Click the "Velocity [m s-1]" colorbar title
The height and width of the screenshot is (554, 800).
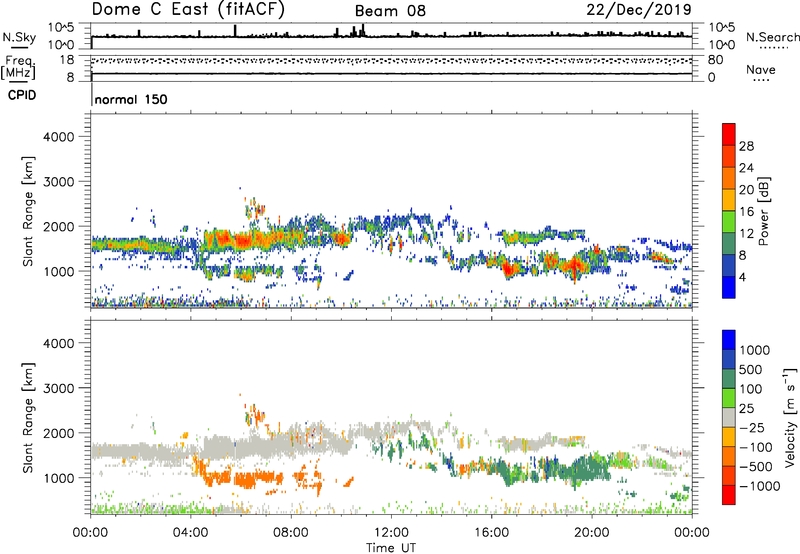point(790,418)
